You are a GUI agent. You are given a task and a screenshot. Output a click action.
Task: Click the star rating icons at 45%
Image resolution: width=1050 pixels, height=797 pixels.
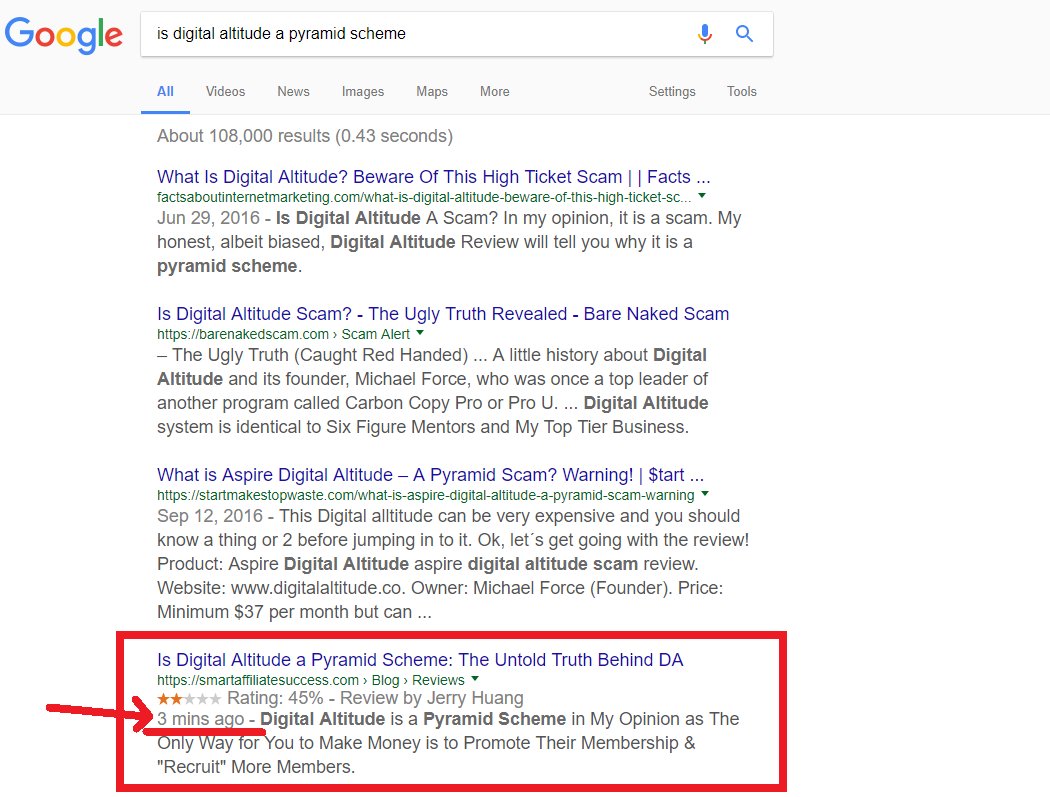[x=189, y=699]
